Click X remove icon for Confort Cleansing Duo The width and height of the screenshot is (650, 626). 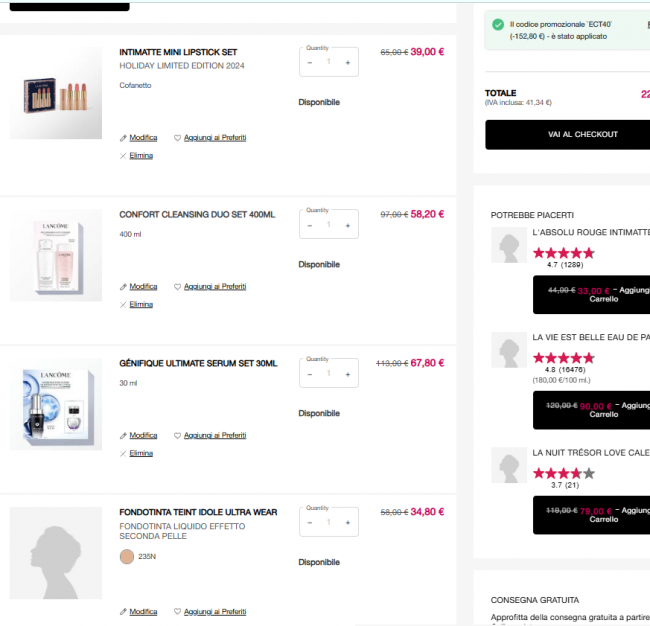pyautogui.click(x=123, y=305)
